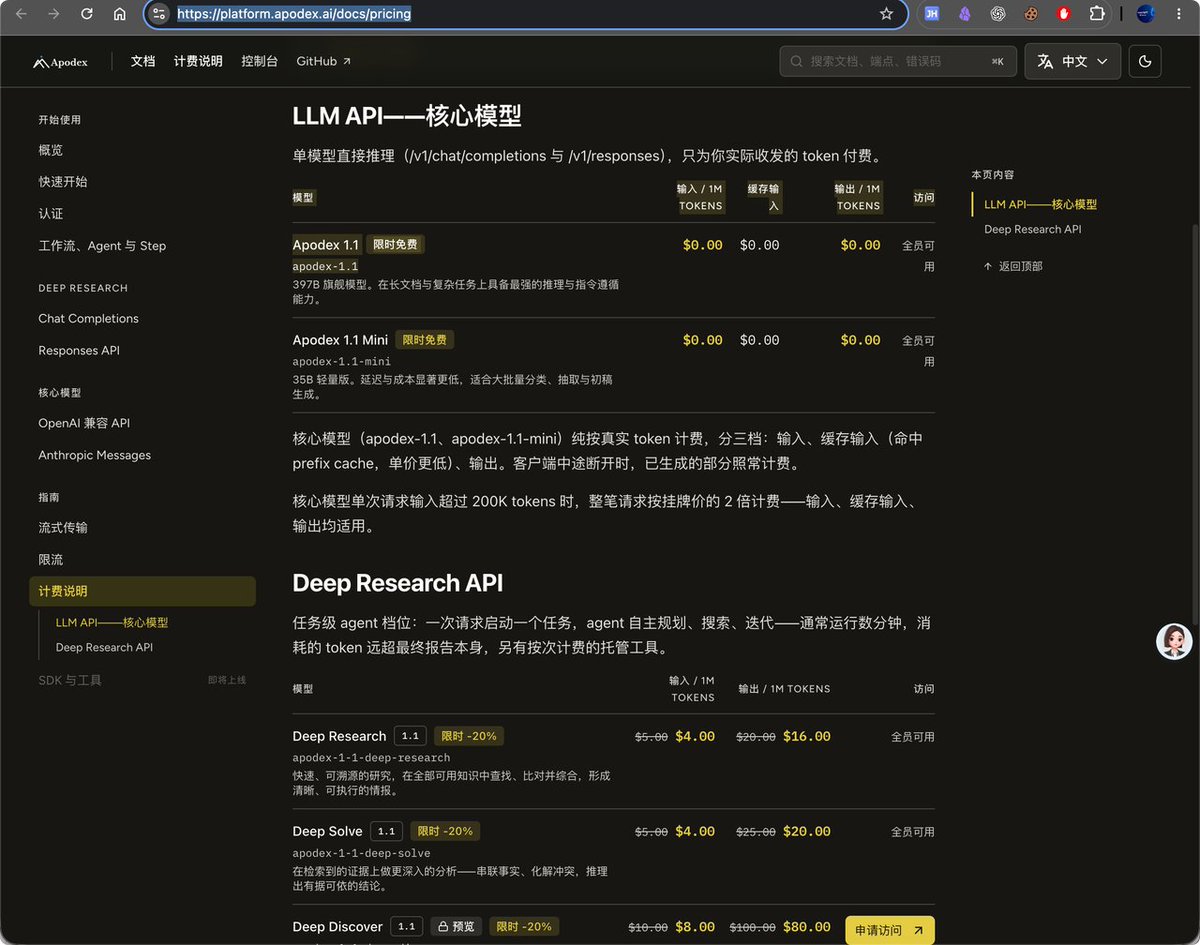Open Chat Completions in the sidebar
Viewport: 1200px width, 945px height.
click(88, 318)
